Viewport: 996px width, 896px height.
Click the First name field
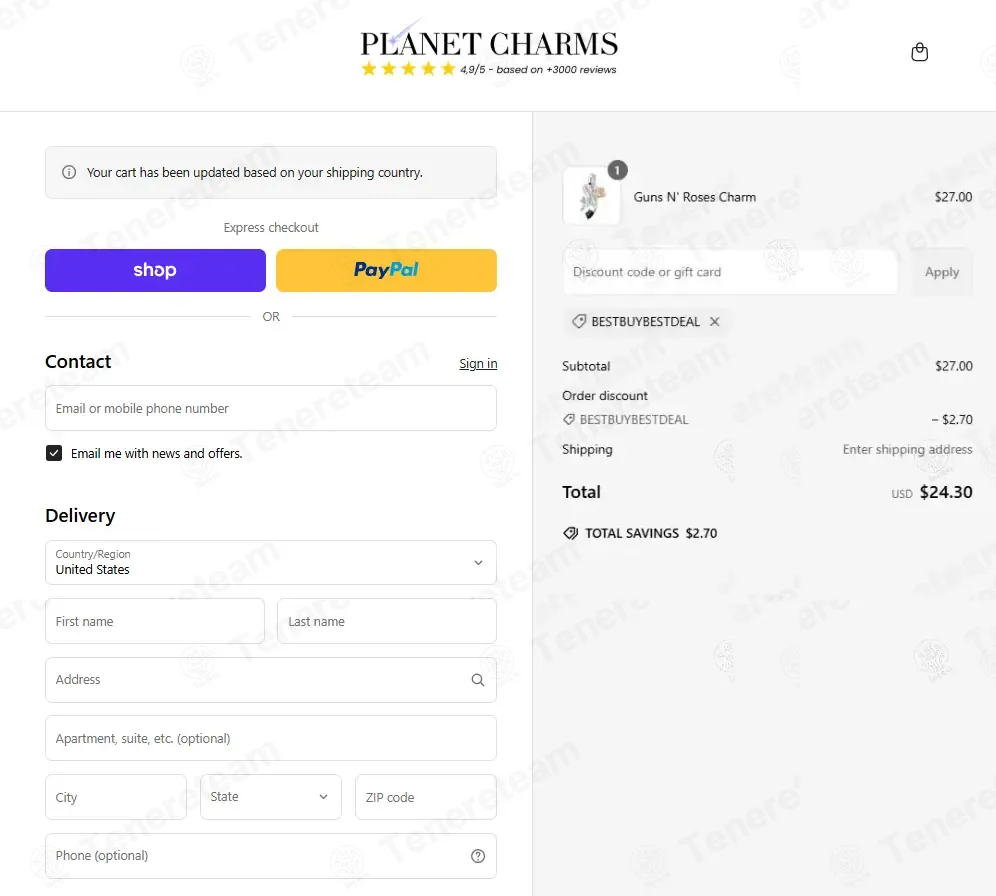pos(155,622)
